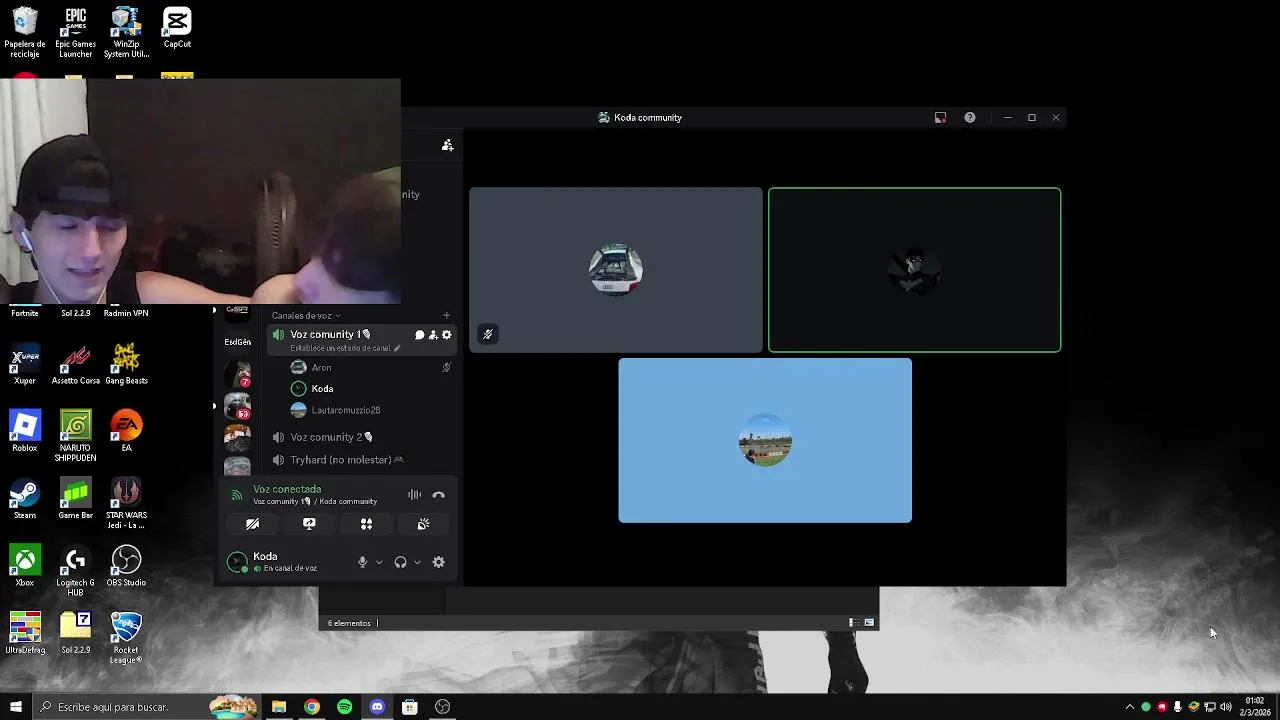Set a channel status via Establece un estado
1280x720 pixels.
coord(345,348)
